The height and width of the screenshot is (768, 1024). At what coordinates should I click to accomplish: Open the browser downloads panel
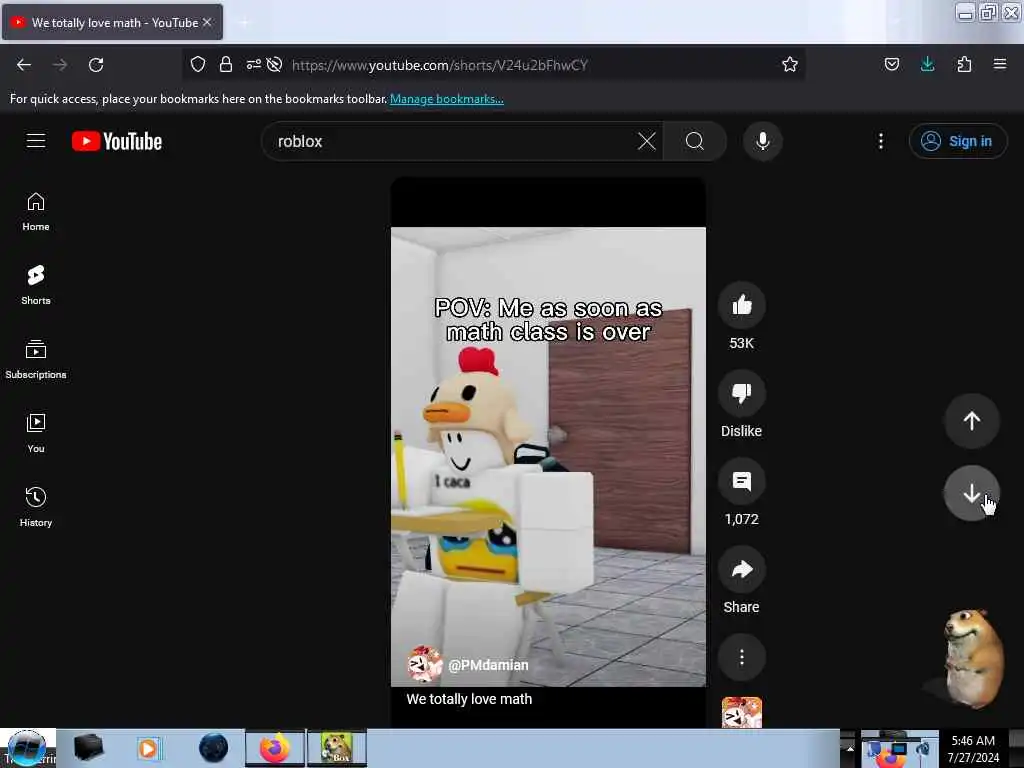[927, 64]
